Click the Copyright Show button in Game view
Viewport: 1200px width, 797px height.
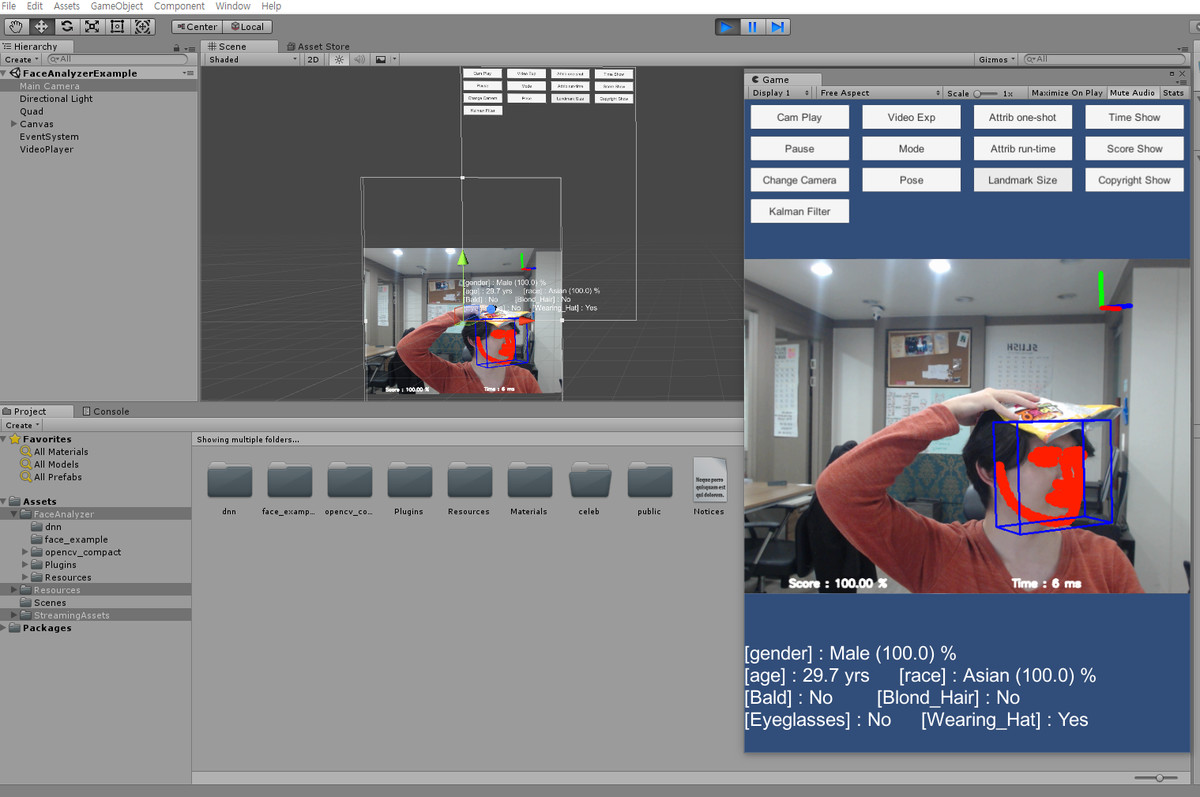pos(1134,180)
